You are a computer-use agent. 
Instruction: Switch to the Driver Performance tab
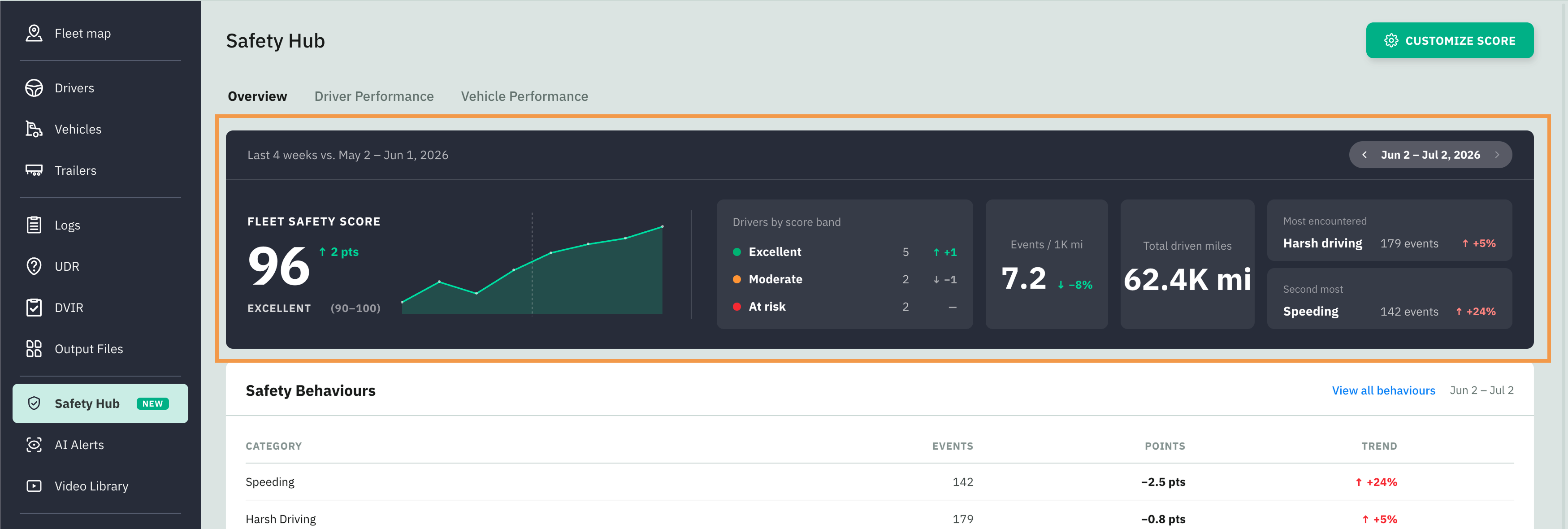click(374, 96)
